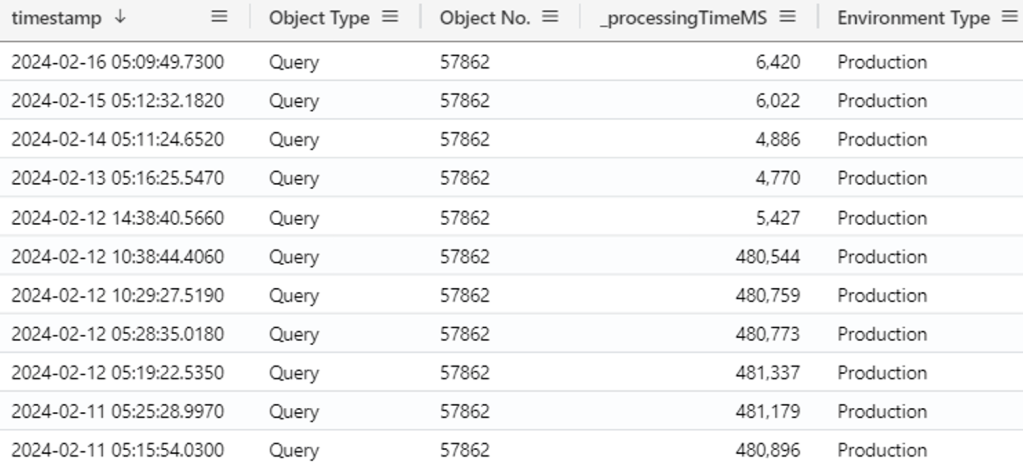The width and height of the screenshot is (1023, 471).
Task: Toggle sort direction arrow on timestamp
Action: [121, 17]
